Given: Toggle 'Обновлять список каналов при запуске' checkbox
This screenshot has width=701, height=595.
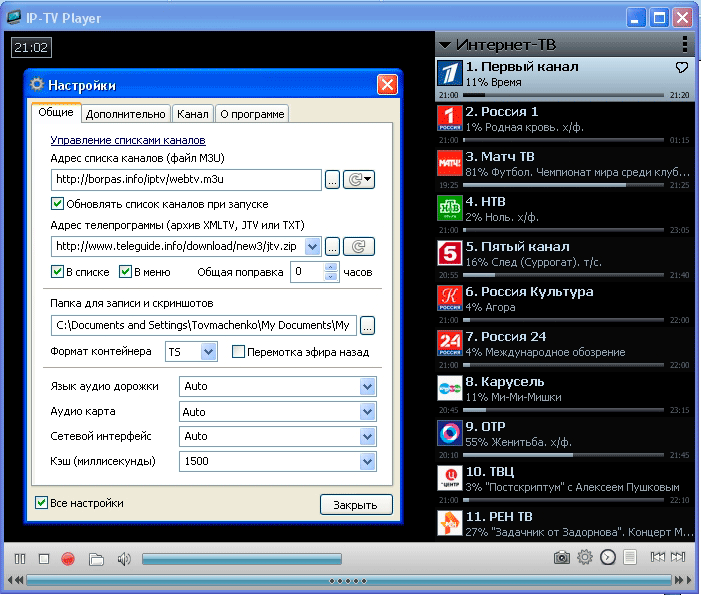Looking at the screenshot, I should (x=57, y=204).
